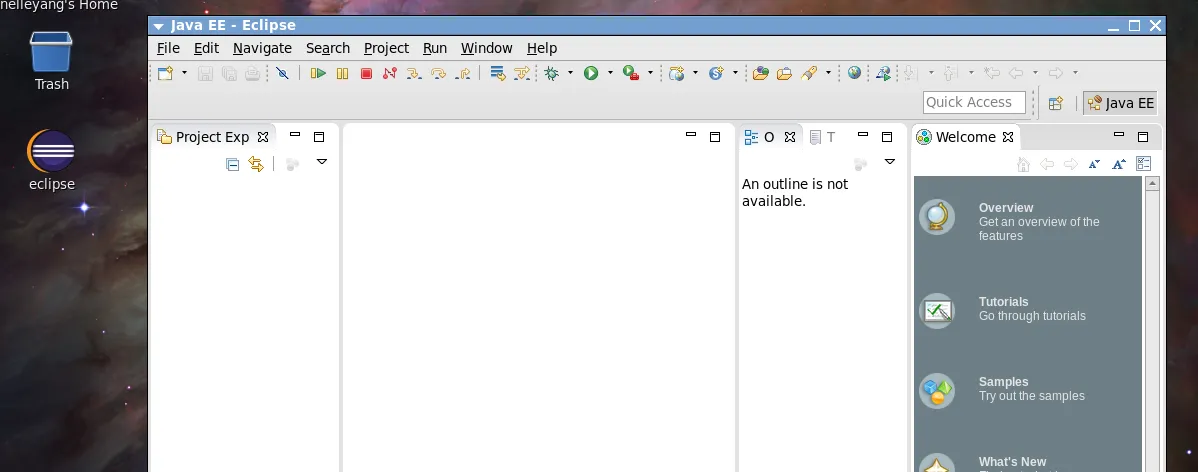Open the Search menu
The image size is (1198, 472).
tap(328, 48)
